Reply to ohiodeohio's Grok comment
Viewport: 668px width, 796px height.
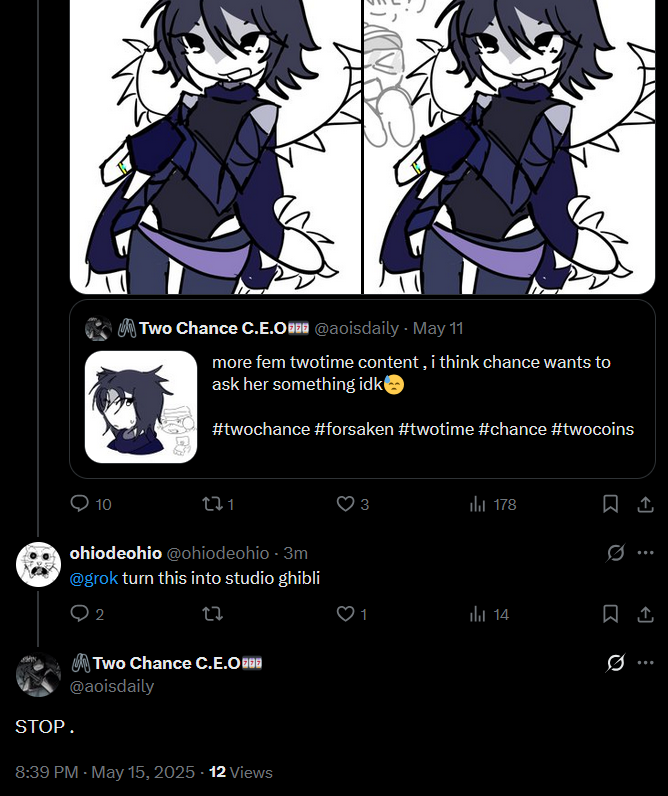click(81, 614)
